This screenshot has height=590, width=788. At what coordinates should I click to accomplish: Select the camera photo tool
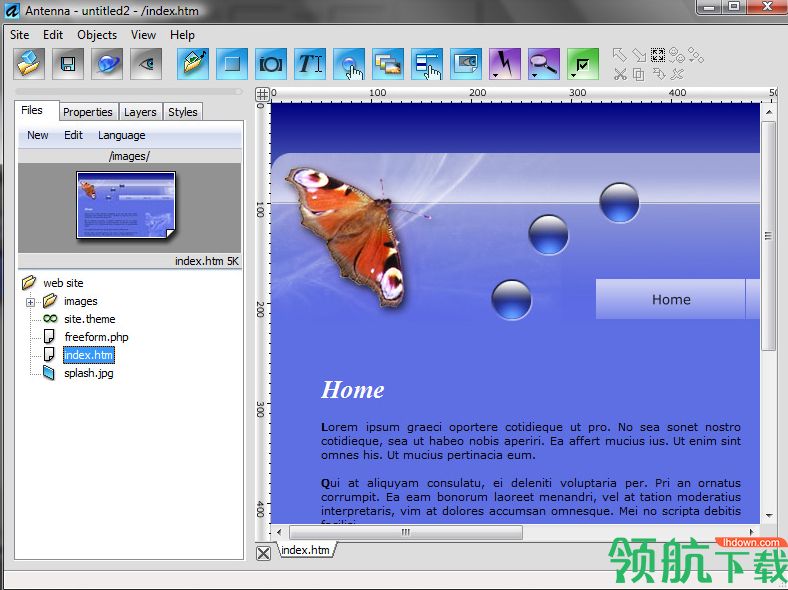coord(271,64)
